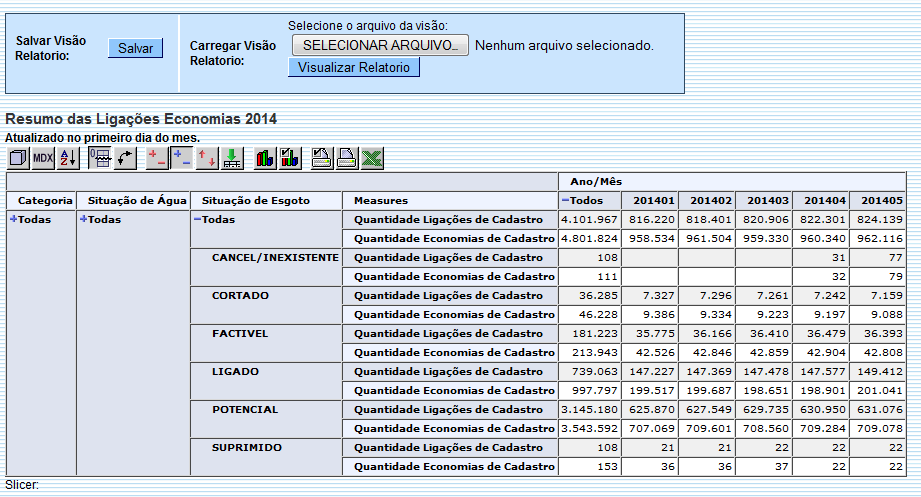Screen dimensions: 921x497
Task: Open the A-Z sort options
Action: pyautogui.click(x=68, y=158)
